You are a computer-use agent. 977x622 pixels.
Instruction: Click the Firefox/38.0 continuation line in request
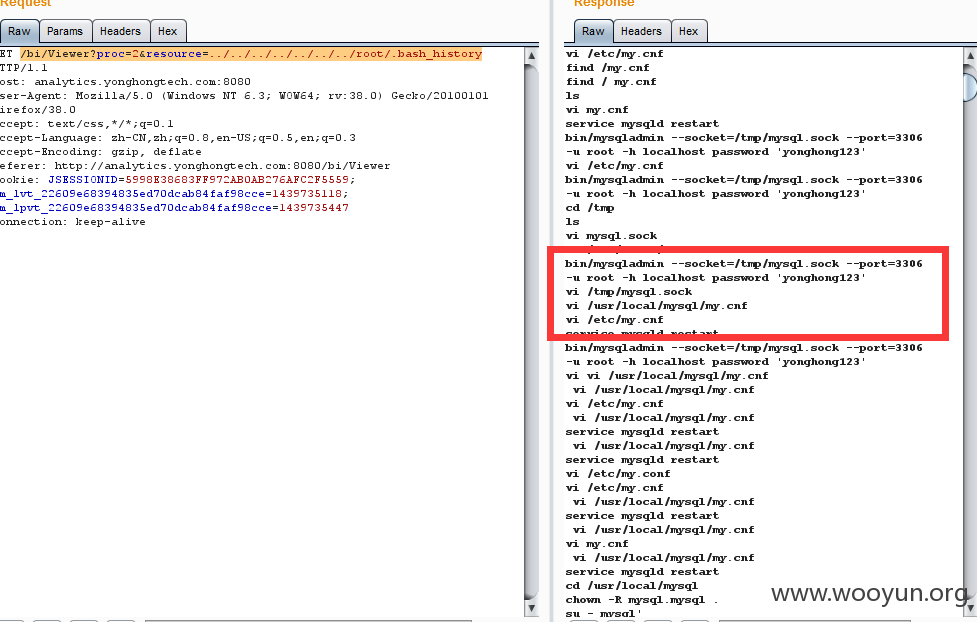(38, 110)
